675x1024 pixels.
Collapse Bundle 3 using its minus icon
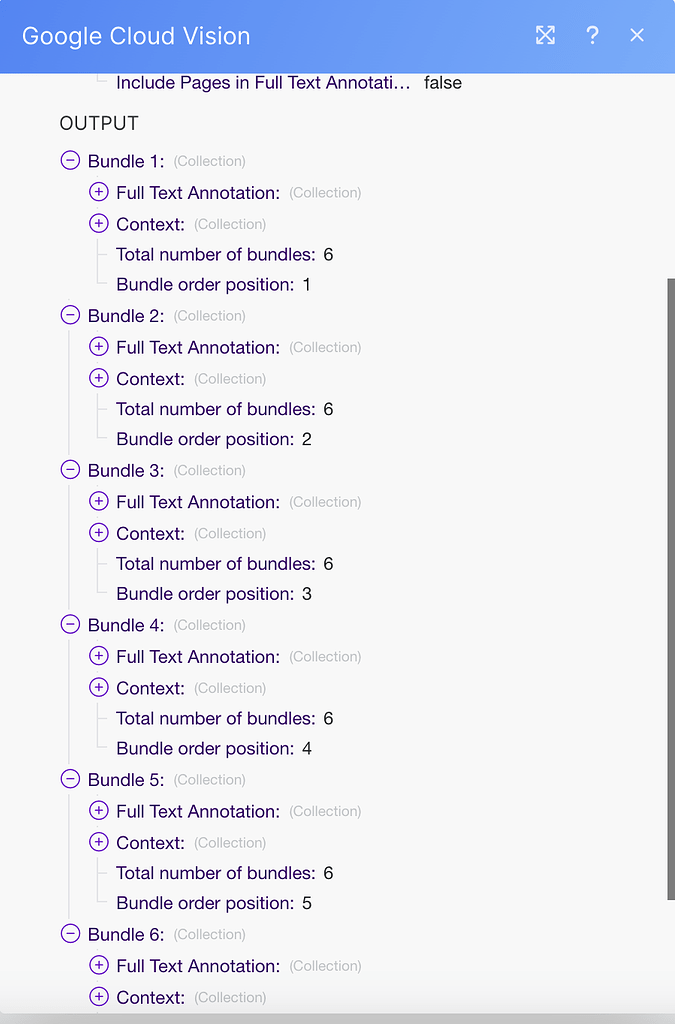69,469
